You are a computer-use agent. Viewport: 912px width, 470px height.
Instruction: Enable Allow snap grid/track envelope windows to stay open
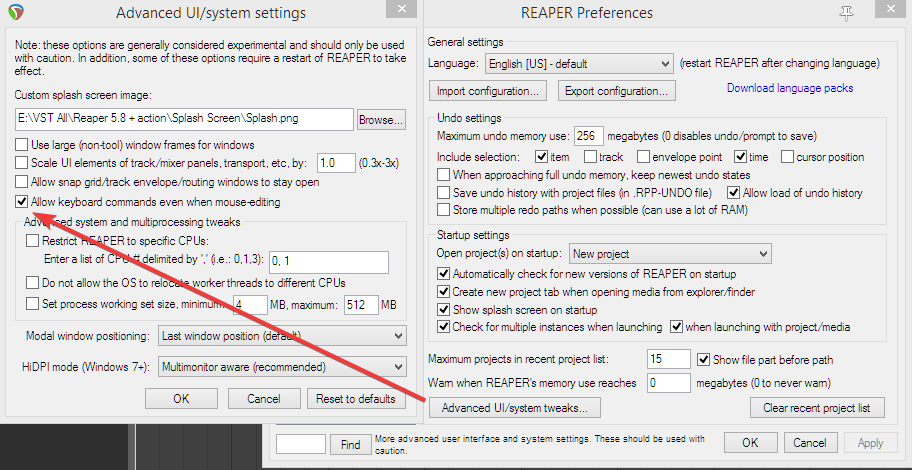tap(22, 182)
